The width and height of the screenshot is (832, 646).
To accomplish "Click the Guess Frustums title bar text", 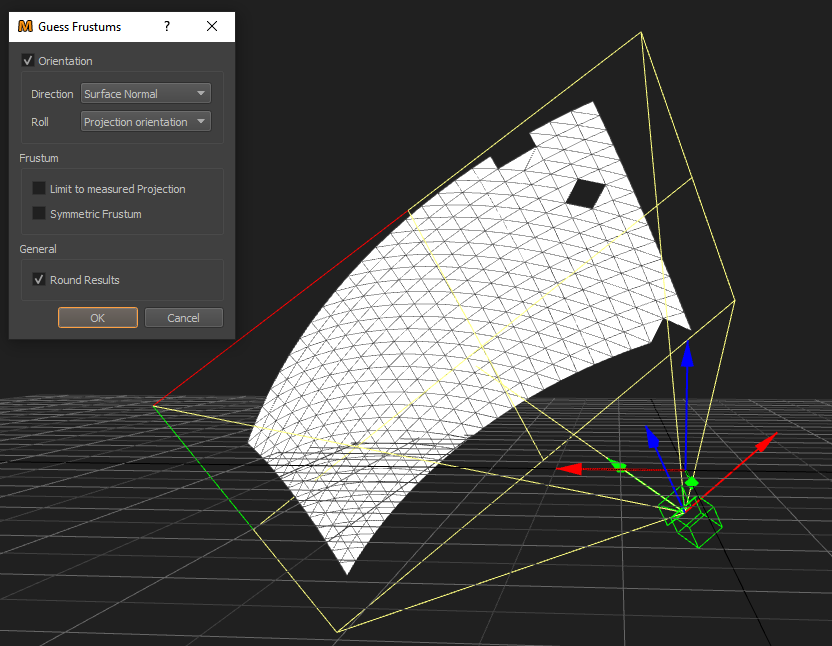I will [x=80, y=27].
